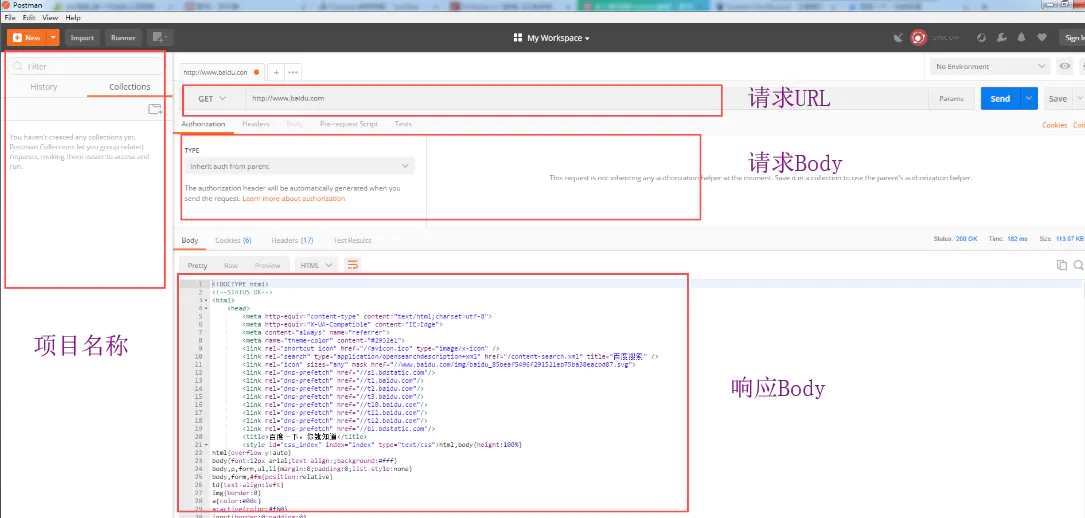Click the magnifier icon in Filter box

(x=19, y=66)
